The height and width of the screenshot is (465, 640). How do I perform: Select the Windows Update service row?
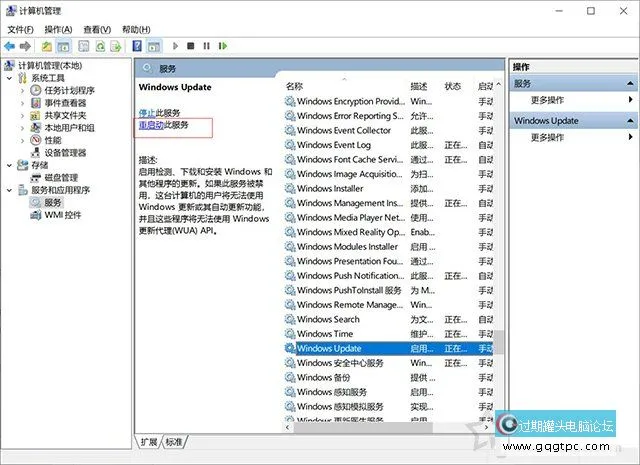pyautogui.click(x=389, y=348)
